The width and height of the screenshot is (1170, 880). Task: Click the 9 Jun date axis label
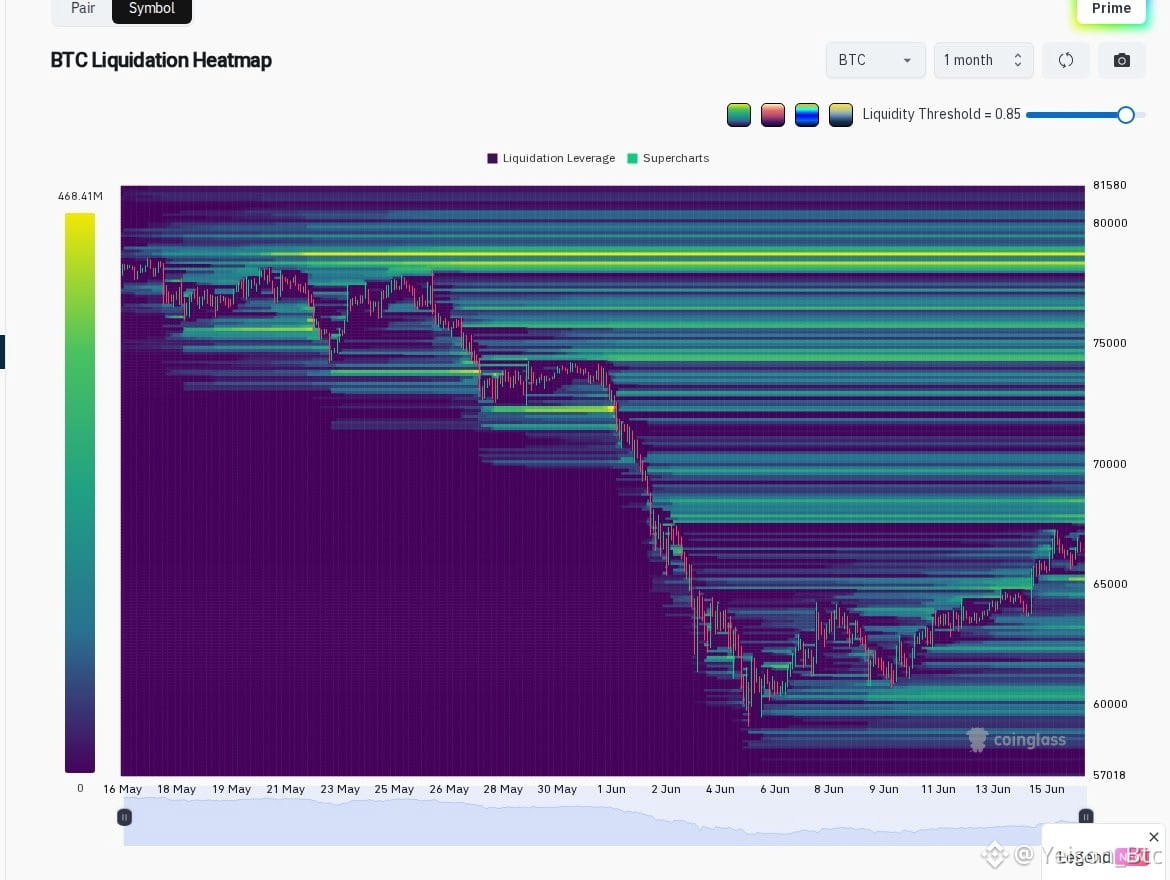(883, 789)
